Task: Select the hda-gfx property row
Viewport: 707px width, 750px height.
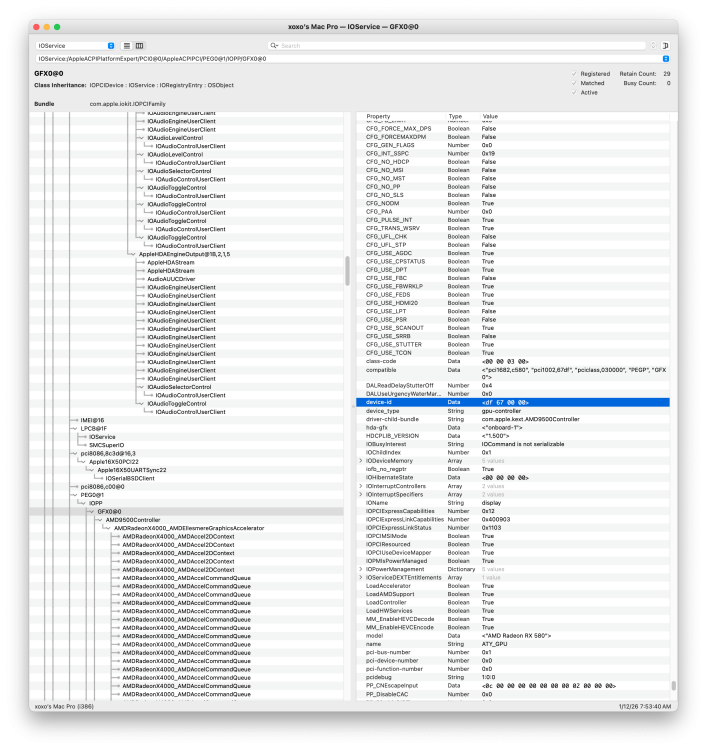Action: pyautogui.click(x=513, y=428)
